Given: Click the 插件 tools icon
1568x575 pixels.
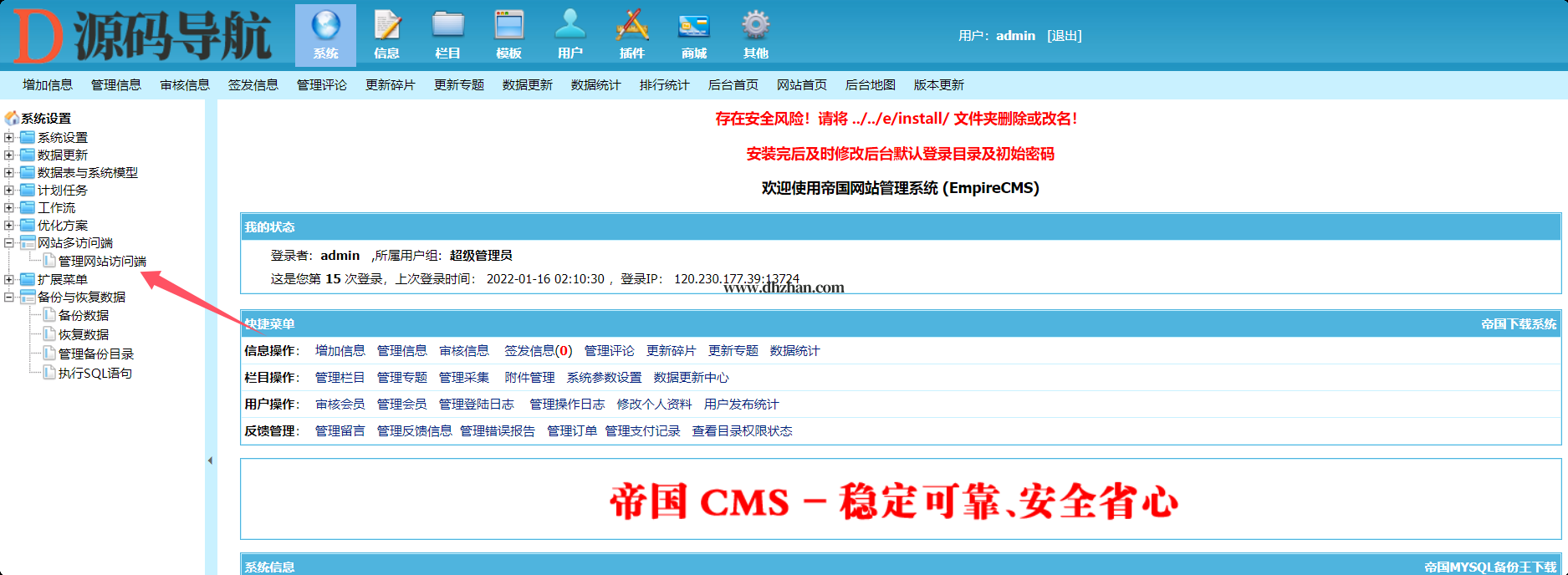Looking at the screenshot, I should tap(632, 27).
